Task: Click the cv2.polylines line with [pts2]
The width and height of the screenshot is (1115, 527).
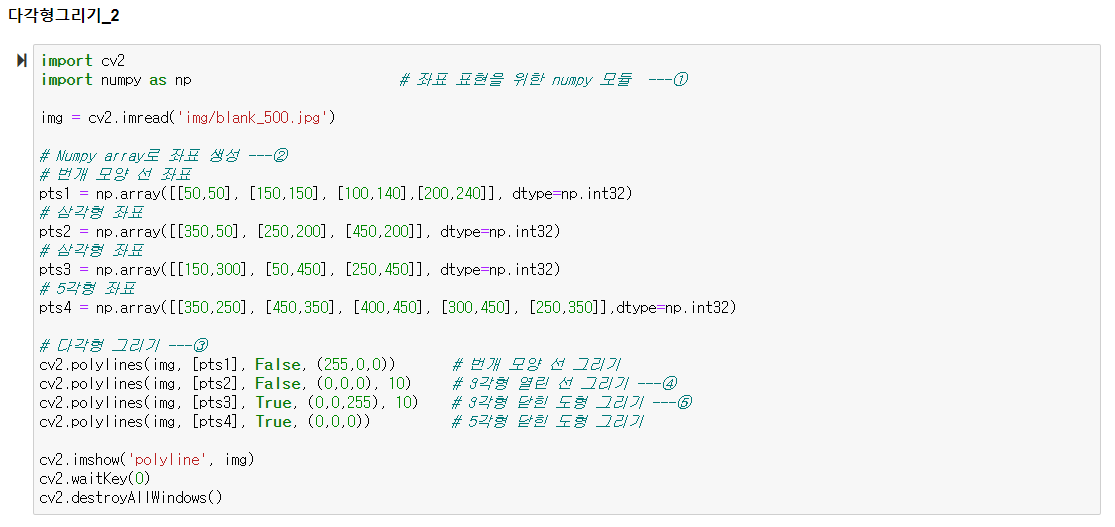Action: click(226, 384)
